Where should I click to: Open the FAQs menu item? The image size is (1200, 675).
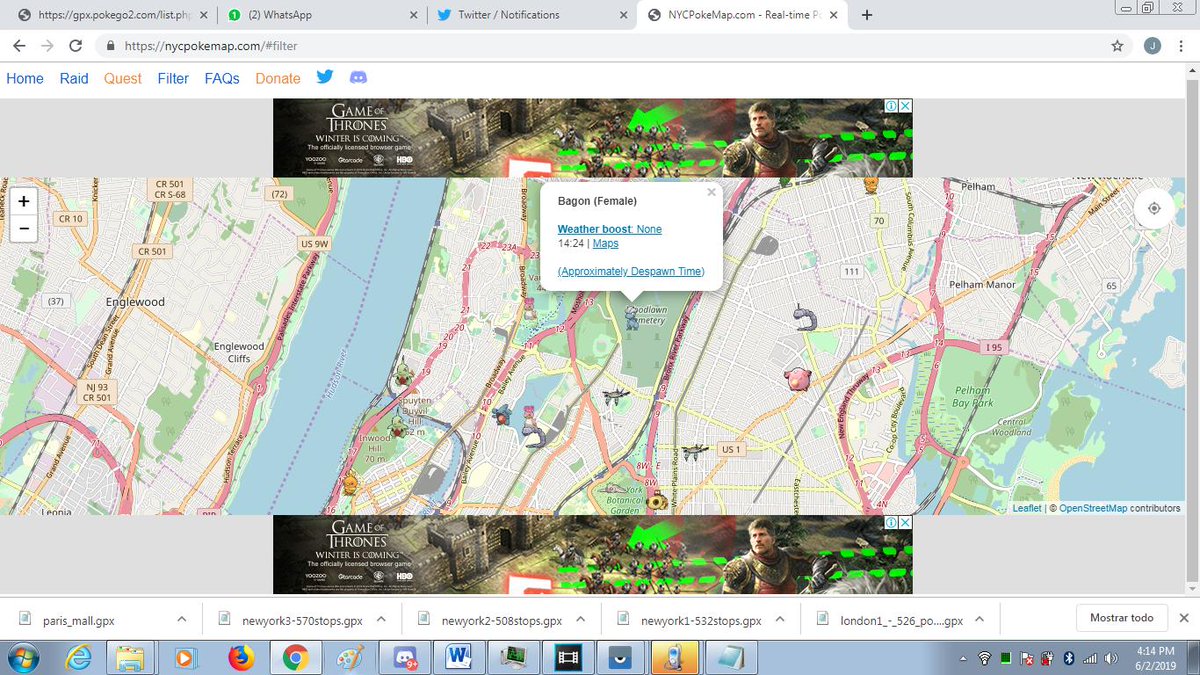tap(222, 78)
